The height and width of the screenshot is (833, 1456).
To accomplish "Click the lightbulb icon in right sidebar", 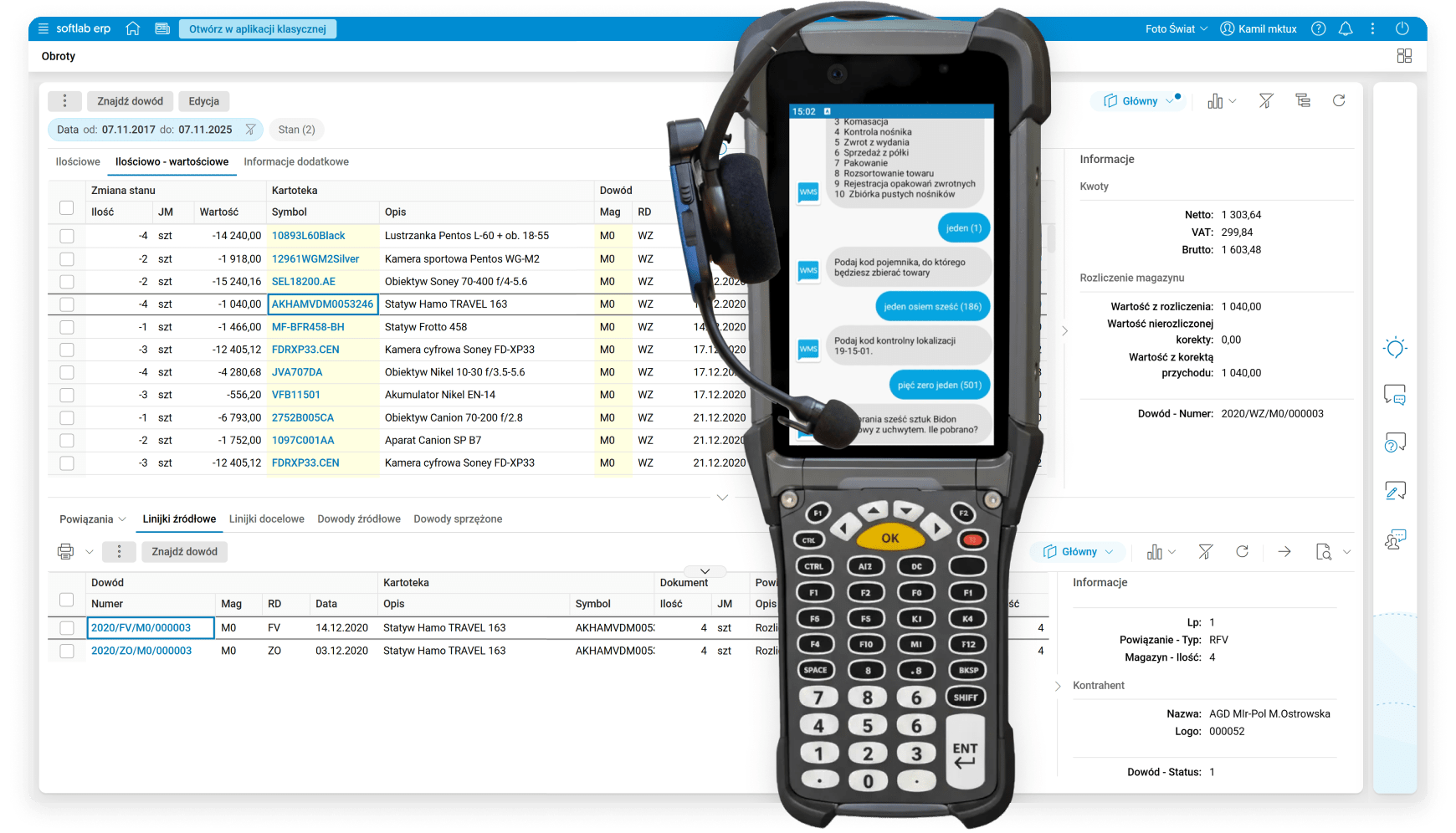I will pos(1395,348).
